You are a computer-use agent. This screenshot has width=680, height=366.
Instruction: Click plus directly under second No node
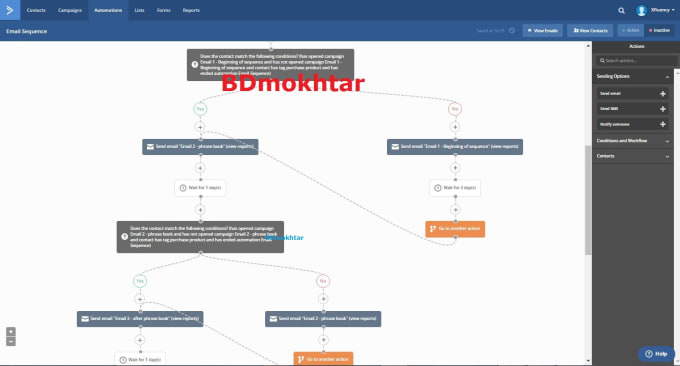click(323, 299)
